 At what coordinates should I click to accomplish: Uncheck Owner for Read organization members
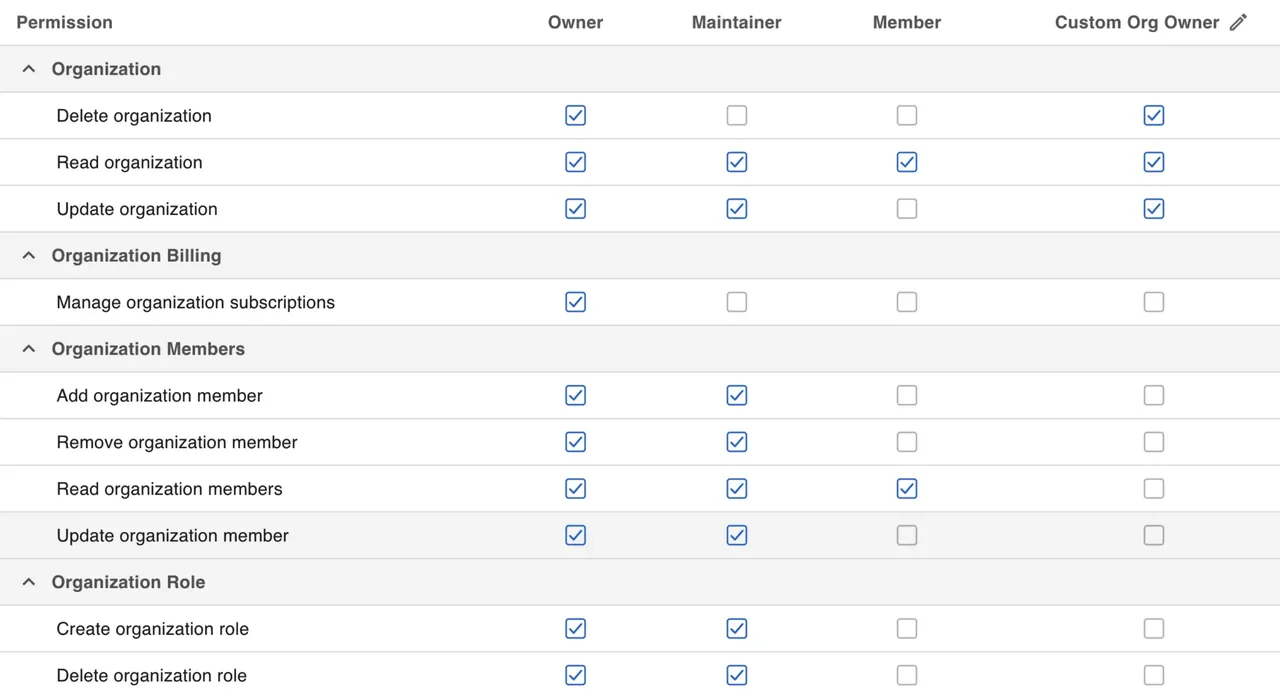pos(575,489)
